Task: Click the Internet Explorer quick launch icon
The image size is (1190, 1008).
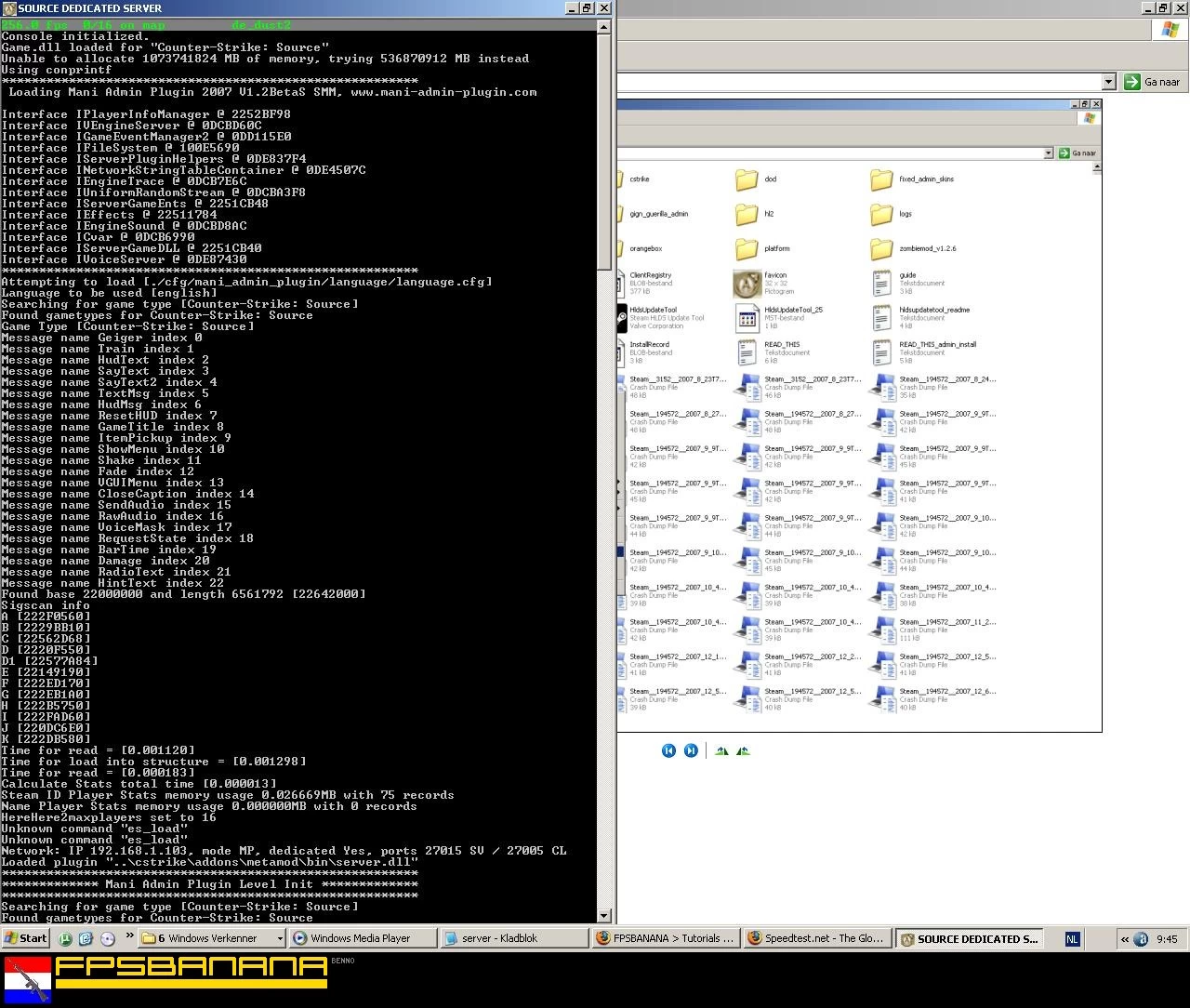Action: (86, 938)
